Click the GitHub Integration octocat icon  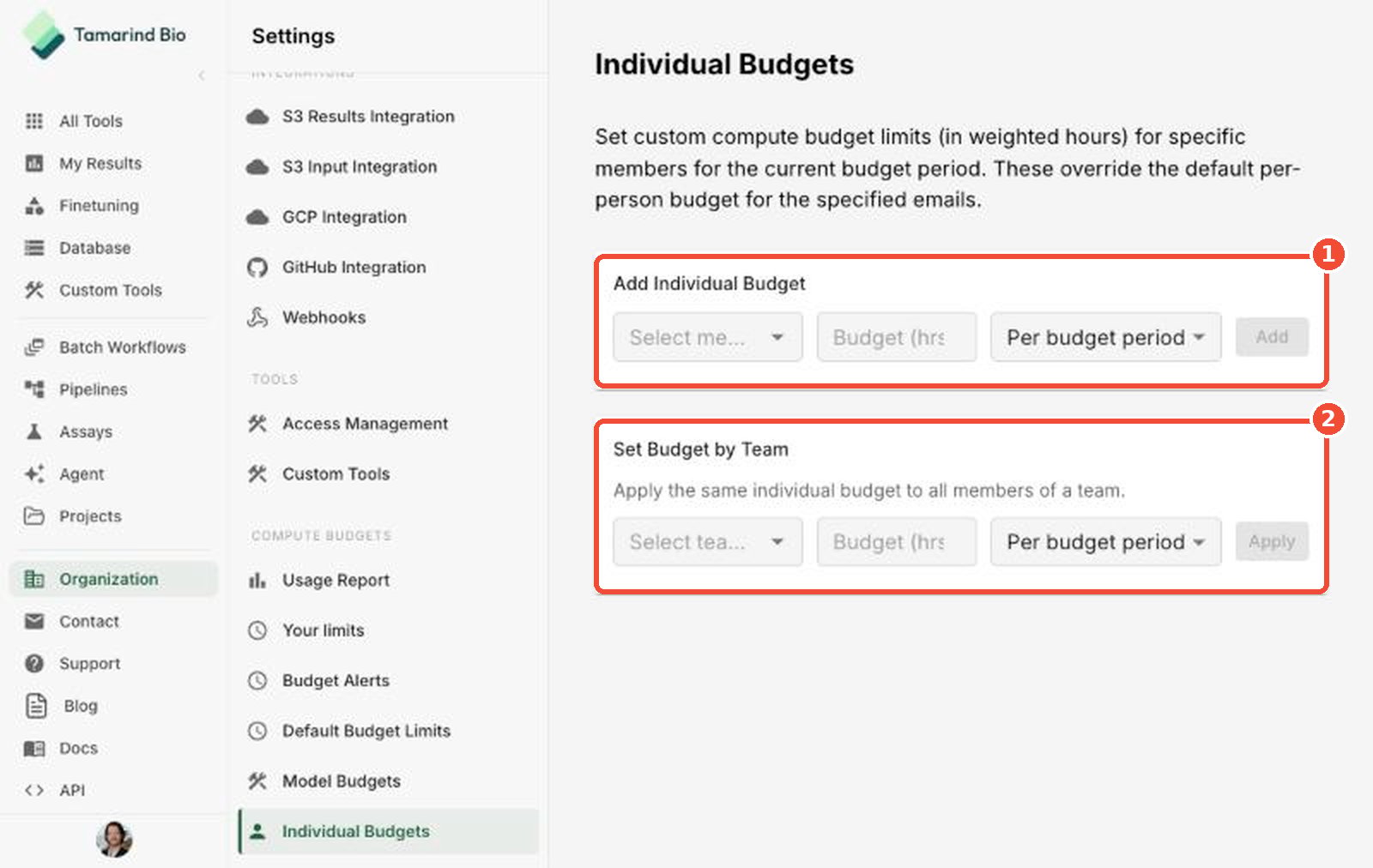257,268
